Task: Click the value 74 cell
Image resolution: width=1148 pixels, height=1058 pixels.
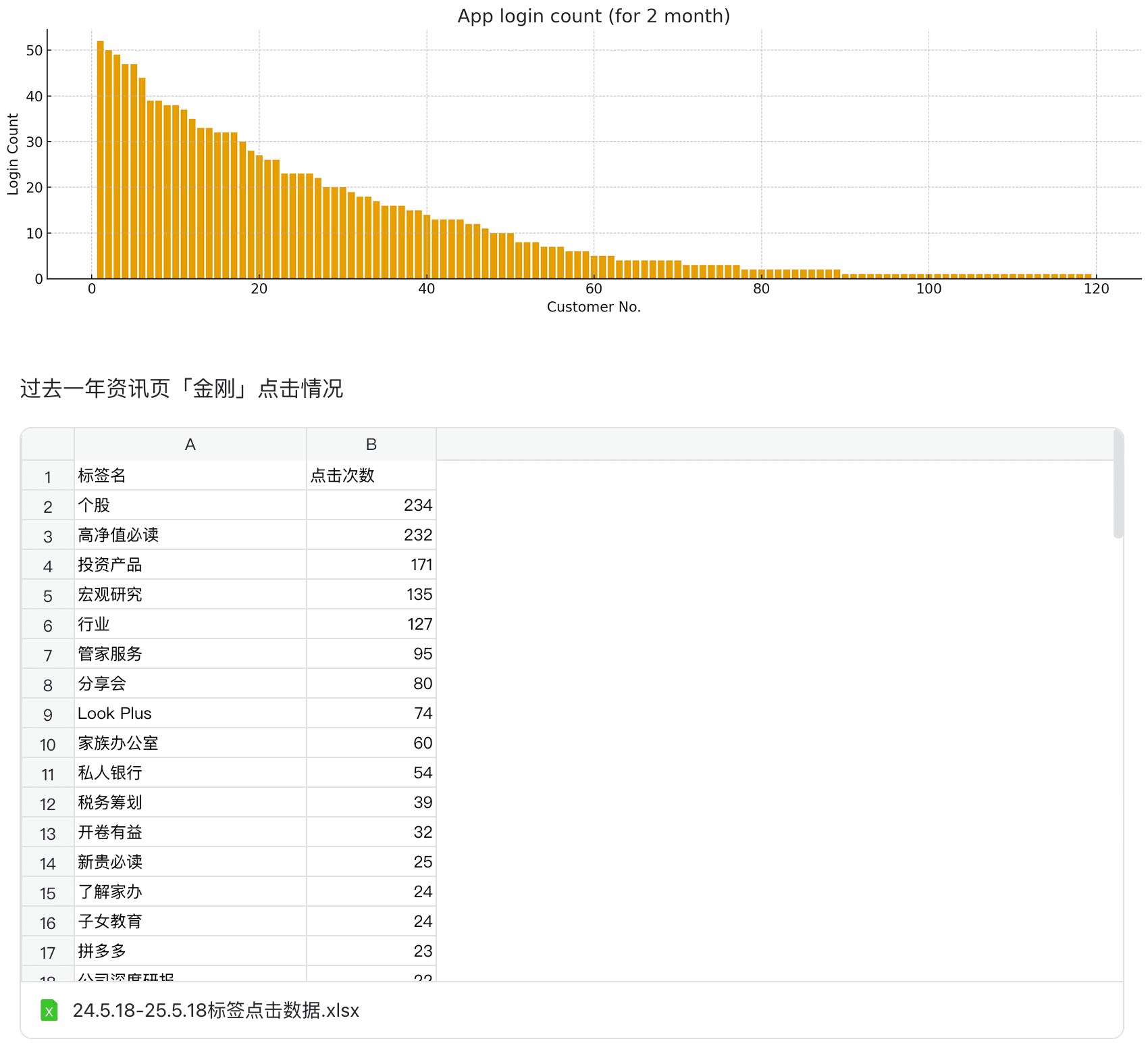Action: 371,713
